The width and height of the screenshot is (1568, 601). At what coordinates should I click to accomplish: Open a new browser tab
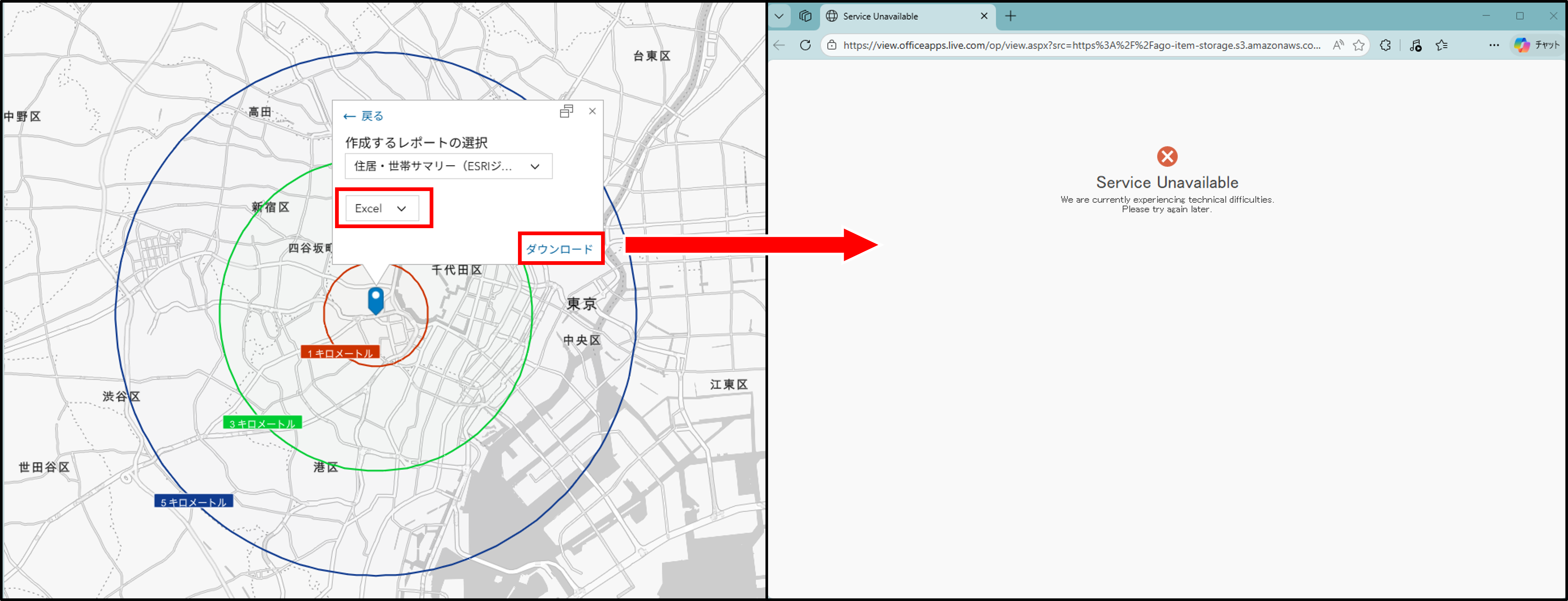click(1010, 16)
